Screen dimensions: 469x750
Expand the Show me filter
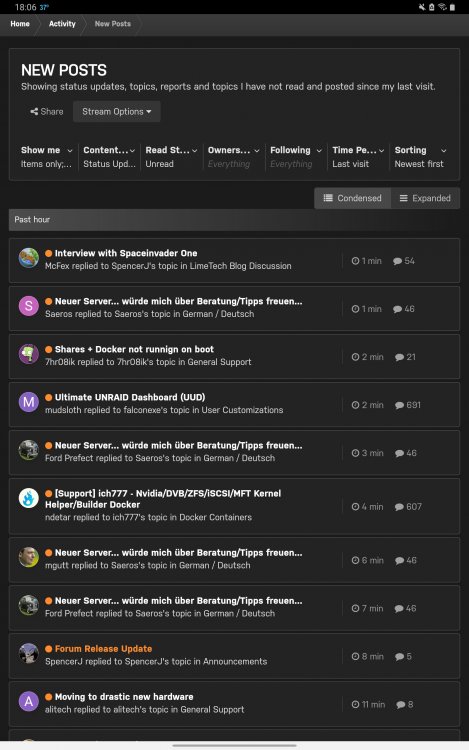[x=46, y=156]
